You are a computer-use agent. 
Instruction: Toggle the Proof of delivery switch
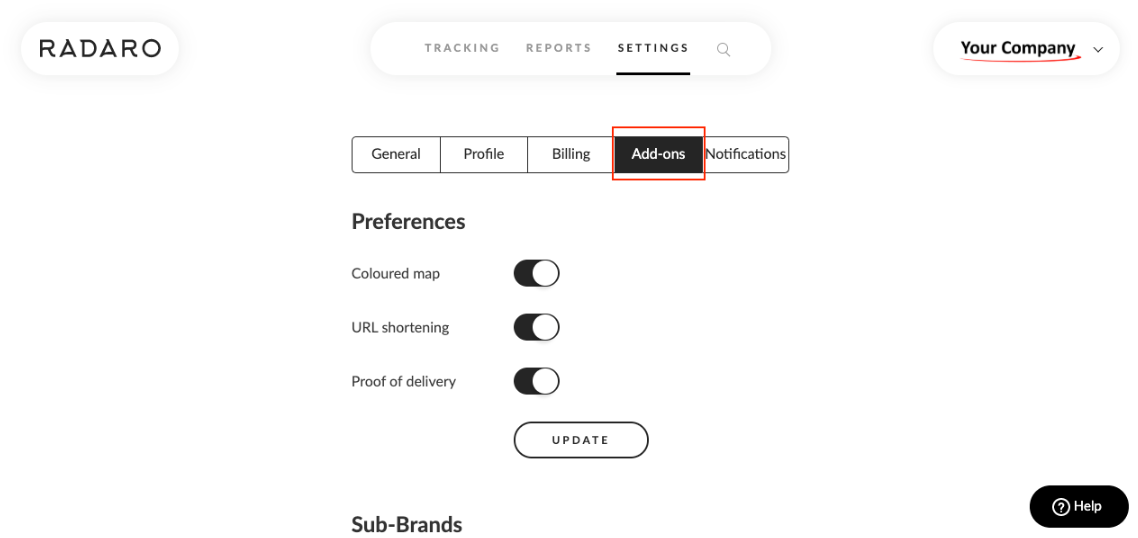coord(536,381)
